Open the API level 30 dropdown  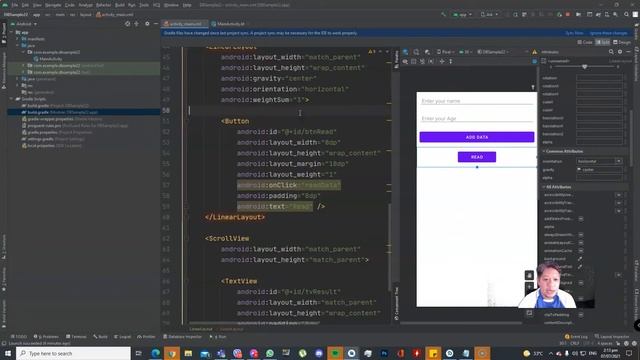465,52
